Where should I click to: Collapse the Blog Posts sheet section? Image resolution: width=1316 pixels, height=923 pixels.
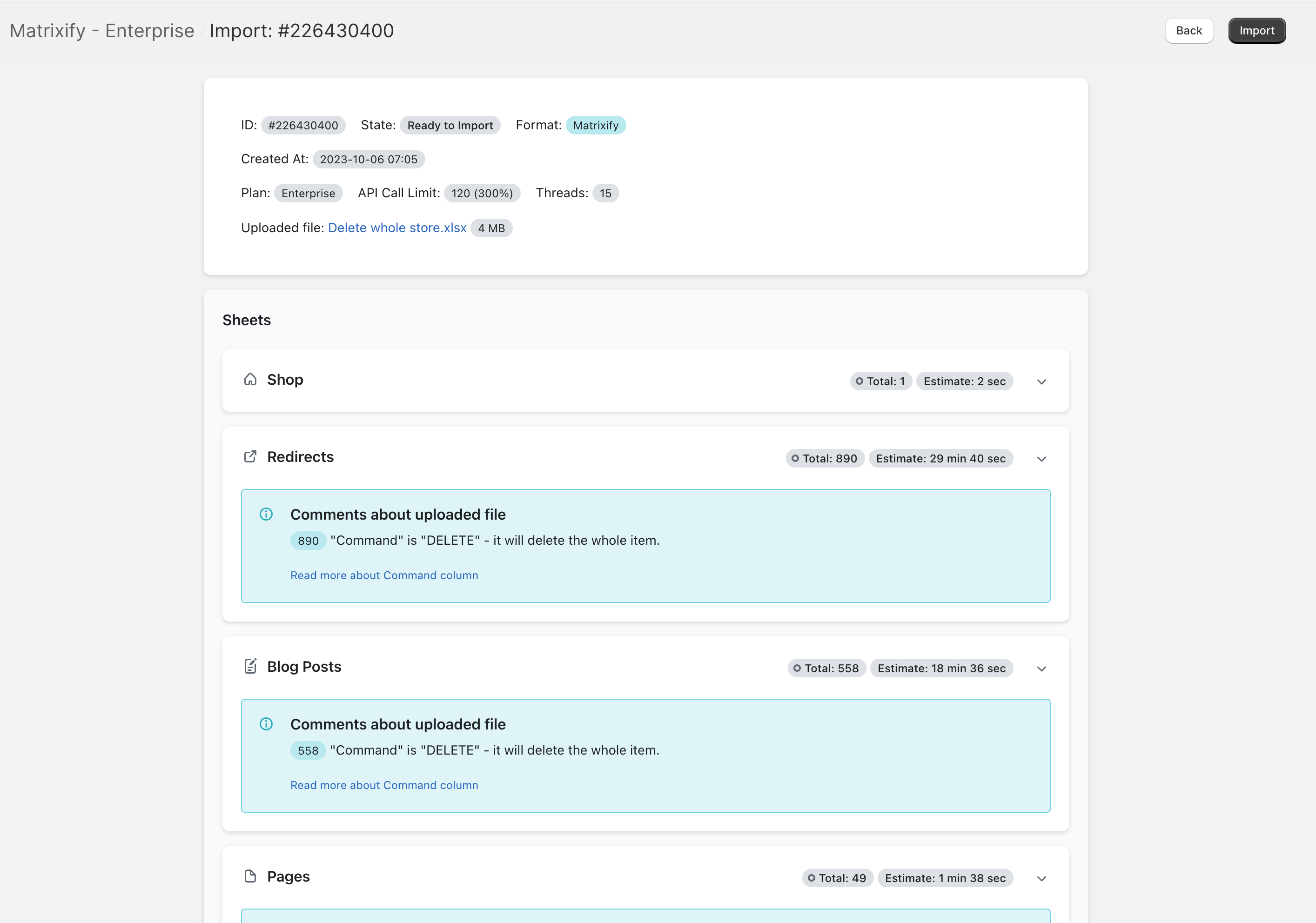(x=1041, y=668)
